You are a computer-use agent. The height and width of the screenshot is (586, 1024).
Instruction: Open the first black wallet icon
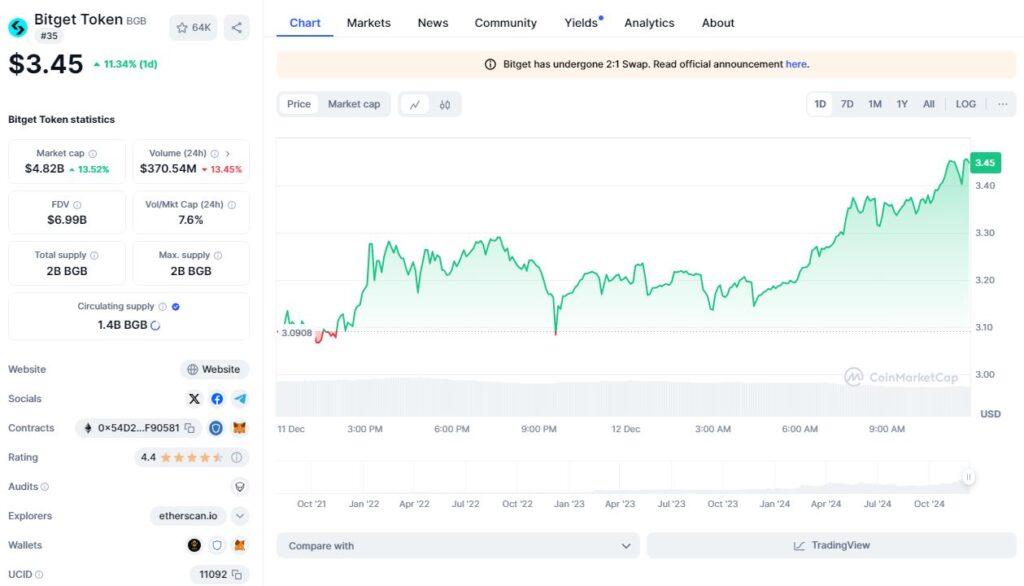click(194, 545)
